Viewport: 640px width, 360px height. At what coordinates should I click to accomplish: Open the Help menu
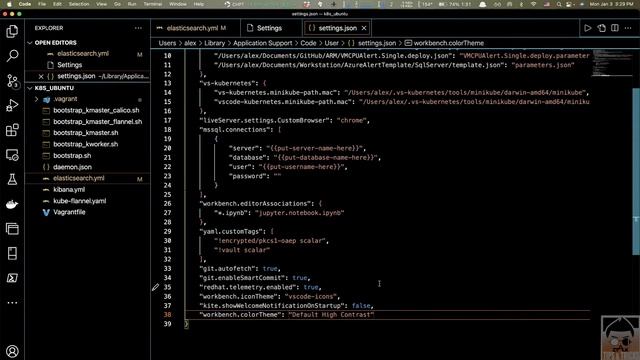click(x=198, y=4)
